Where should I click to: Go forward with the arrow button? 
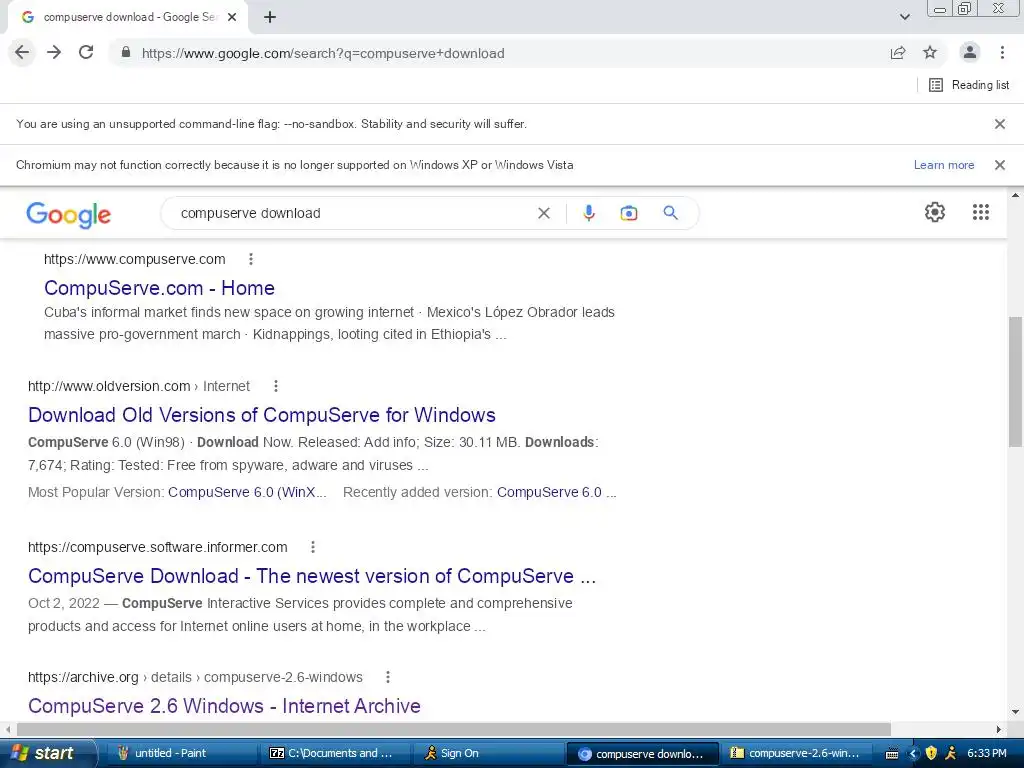pos(54,53)
